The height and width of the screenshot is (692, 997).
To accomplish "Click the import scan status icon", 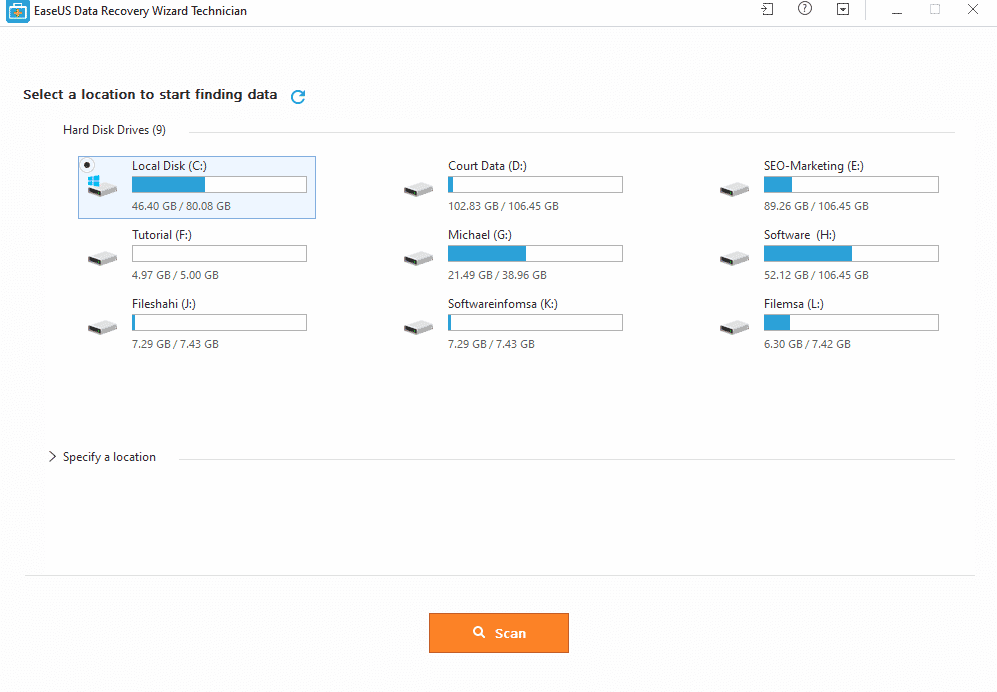I will pos(767,9).
